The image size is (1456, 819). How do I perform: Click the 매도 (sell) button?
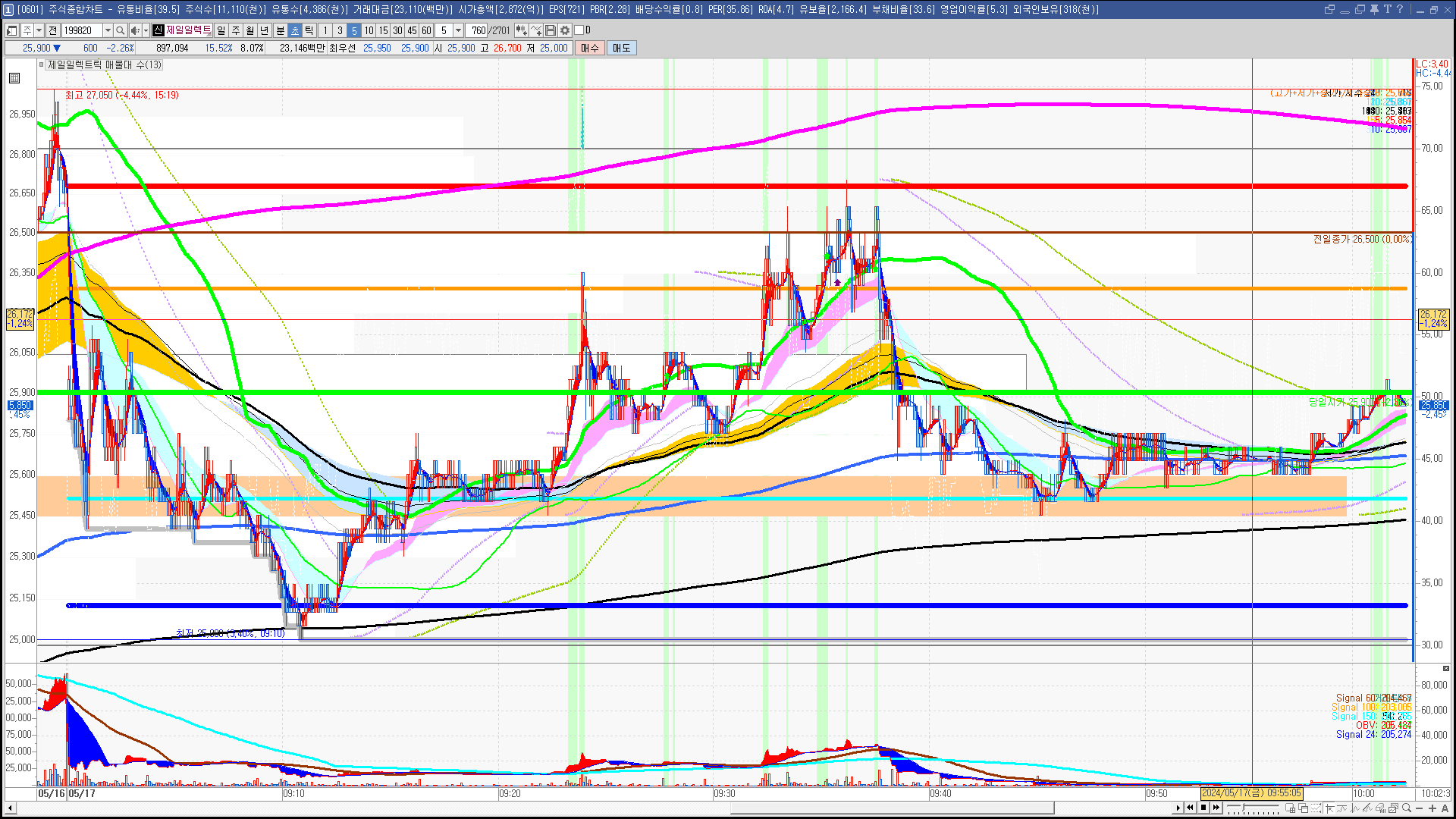click(x=622, y=48)
